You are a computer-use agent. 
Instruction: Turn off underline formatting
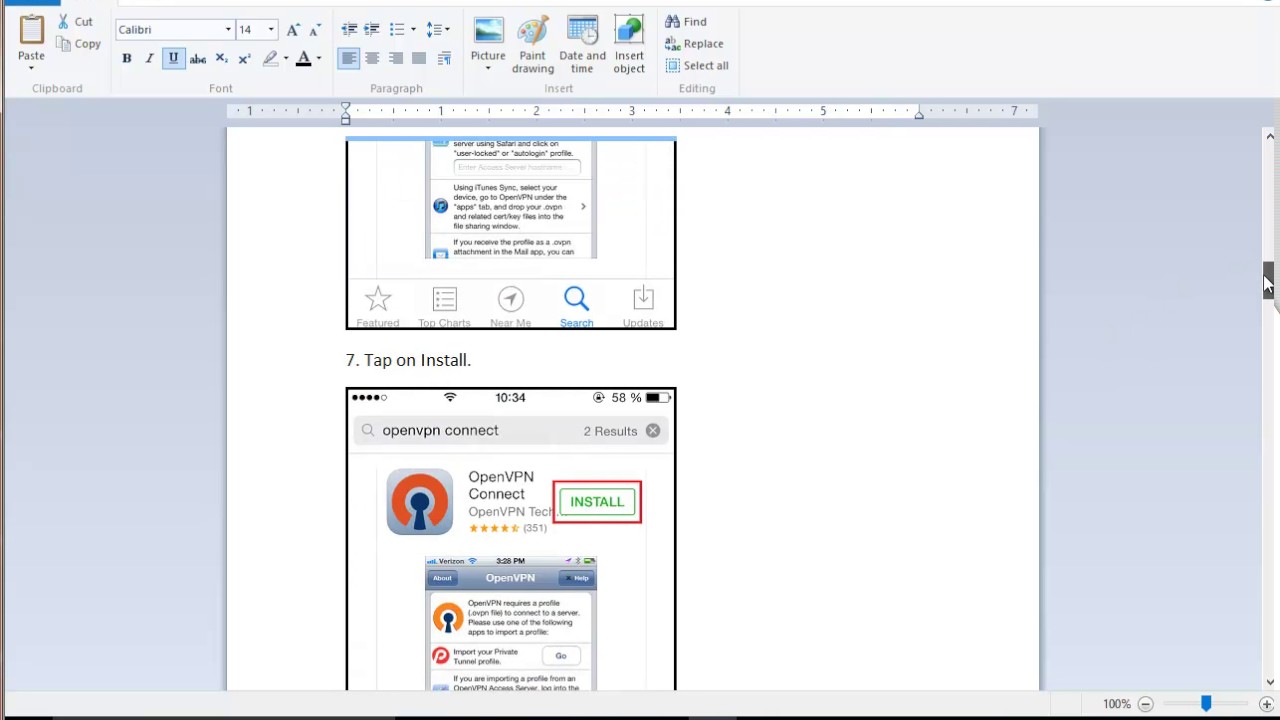[x=173, y=59]
